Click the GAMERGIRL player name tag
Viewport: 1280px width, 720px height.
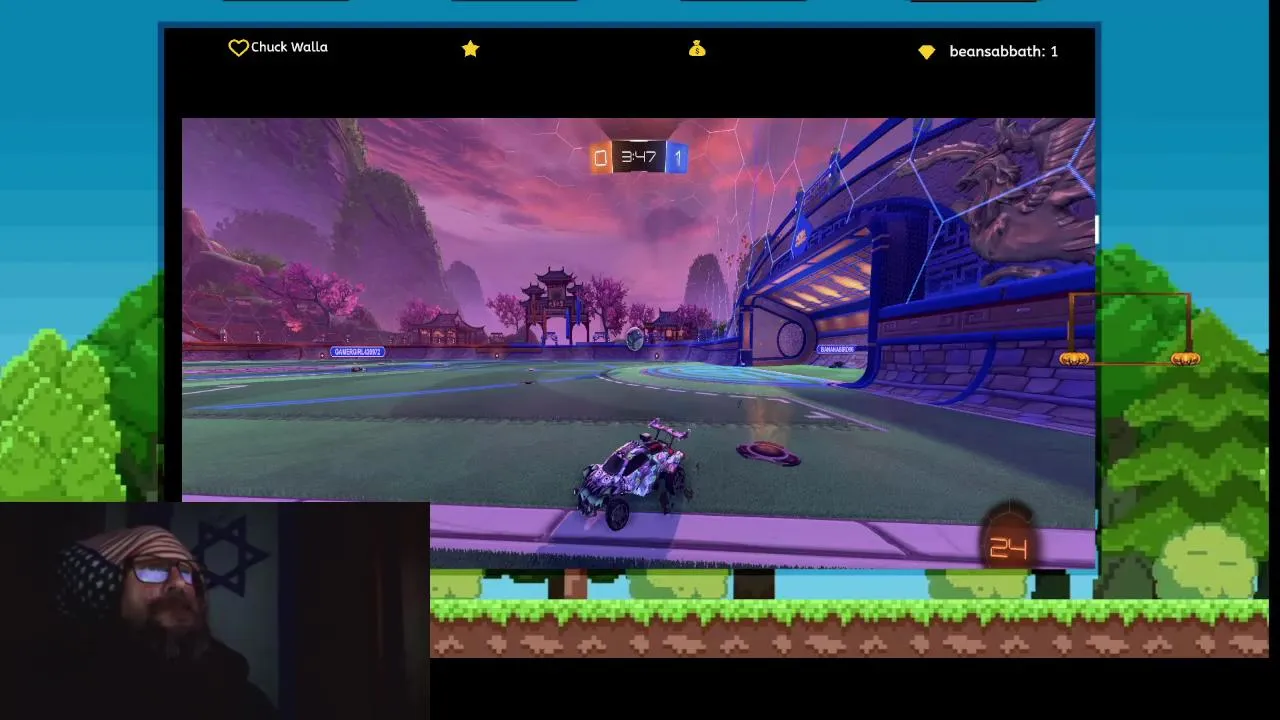357,352
